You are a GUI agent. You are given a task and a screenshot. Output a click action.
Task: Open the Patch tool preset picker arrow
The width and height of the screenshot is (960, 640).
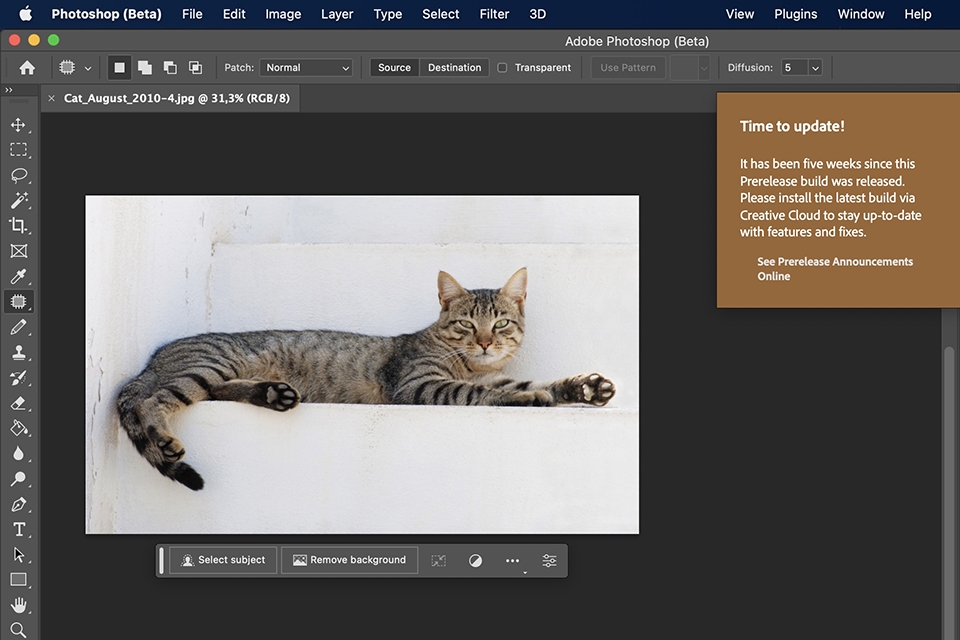click(88, 68)
